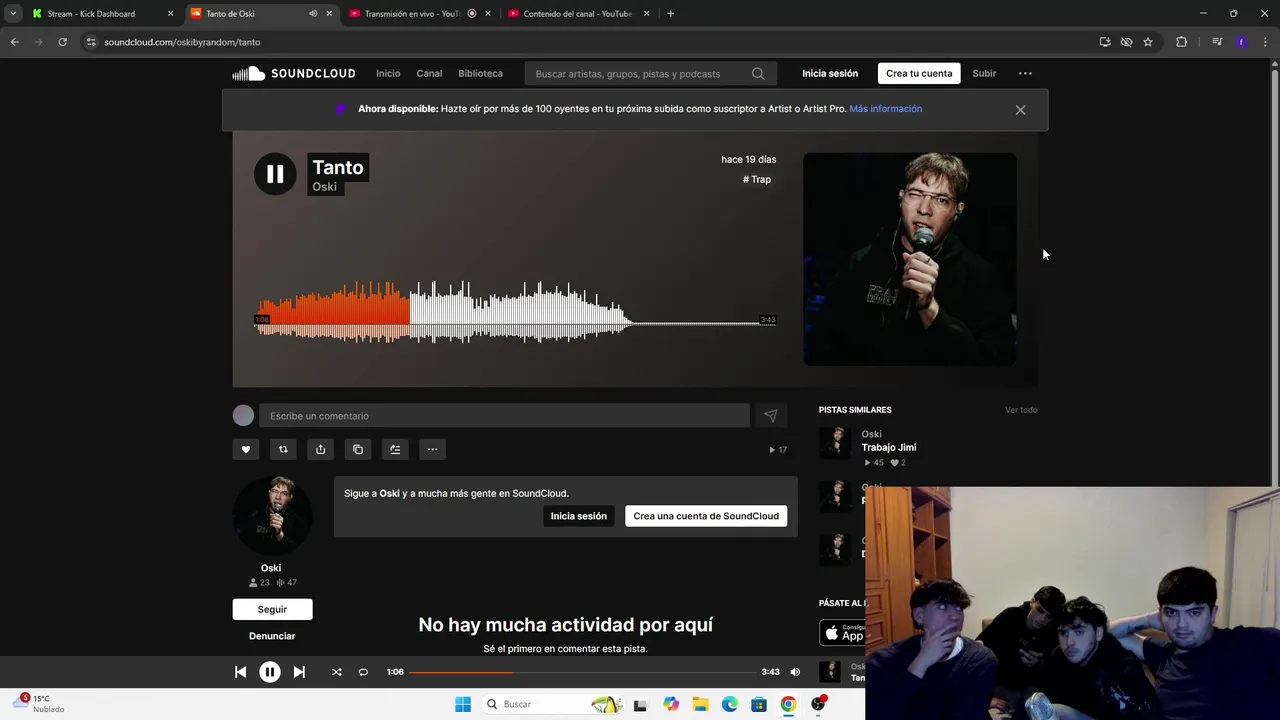Image resolution: width=1280 pixels, height=720 pixels.
Task: Copy the track link with the copy icon
Action: (358, 449)
